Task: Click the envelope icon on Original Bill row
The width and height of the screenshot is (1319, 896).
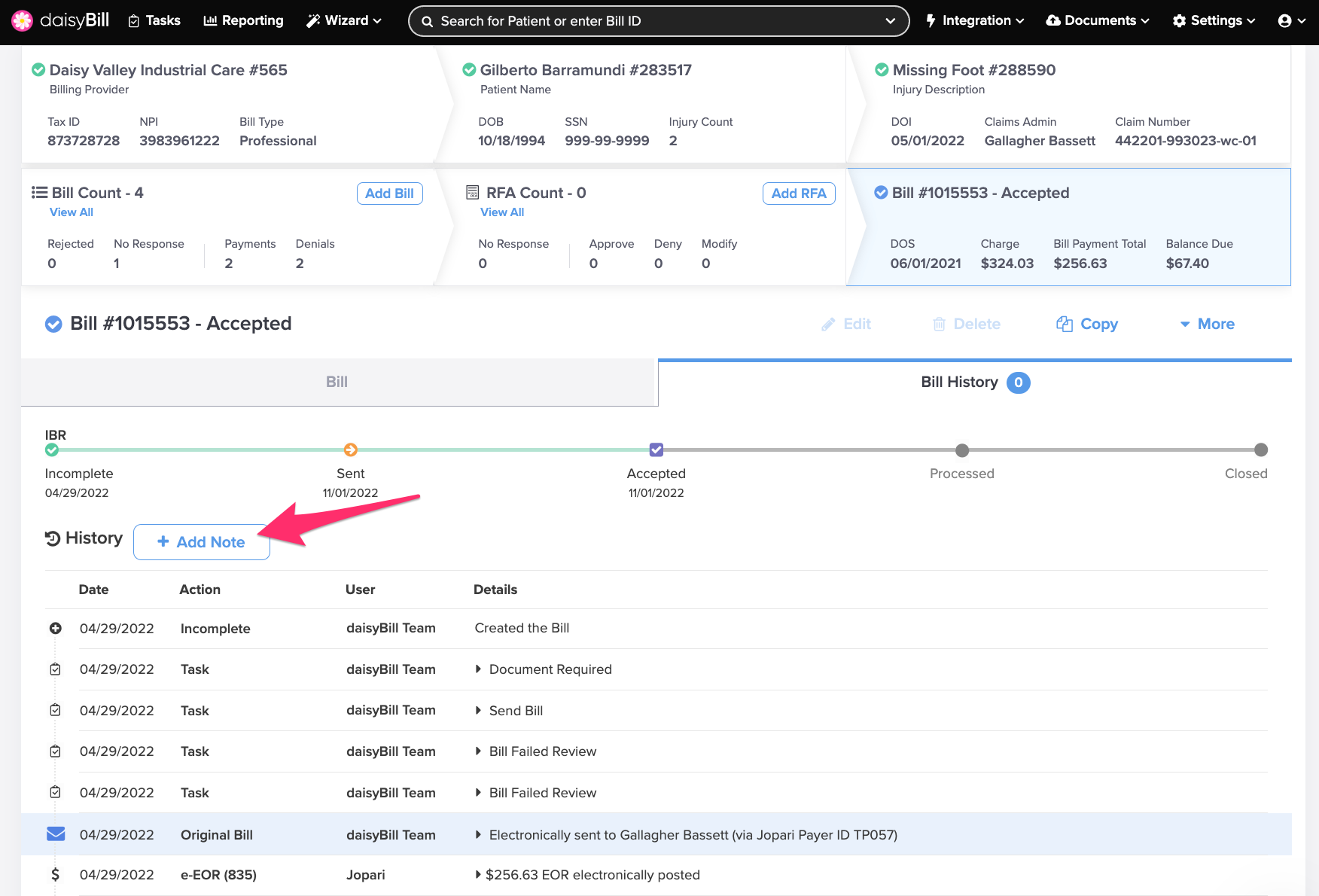Action: coord(56,834)
